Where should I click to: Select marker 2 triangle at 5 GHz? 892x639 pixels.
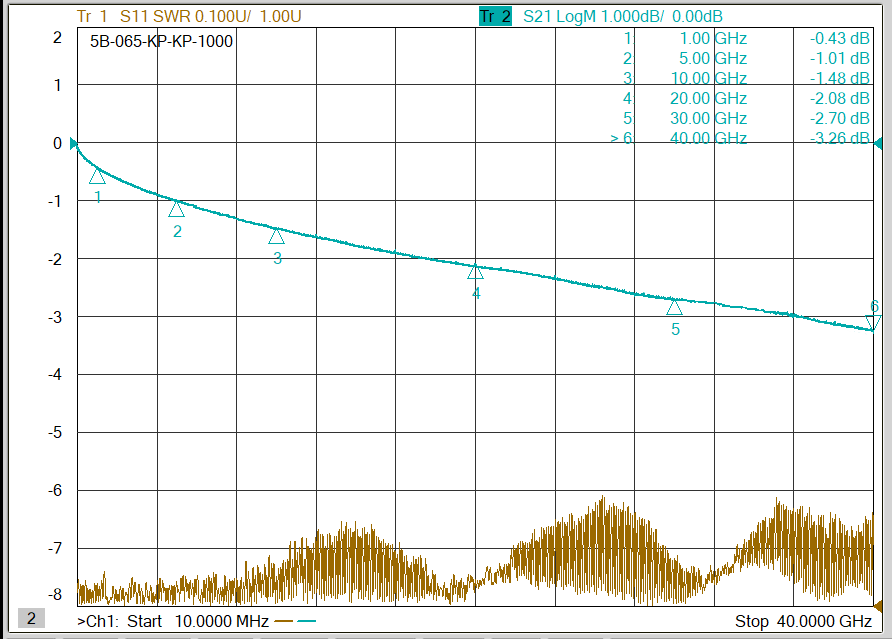(176, 209)
